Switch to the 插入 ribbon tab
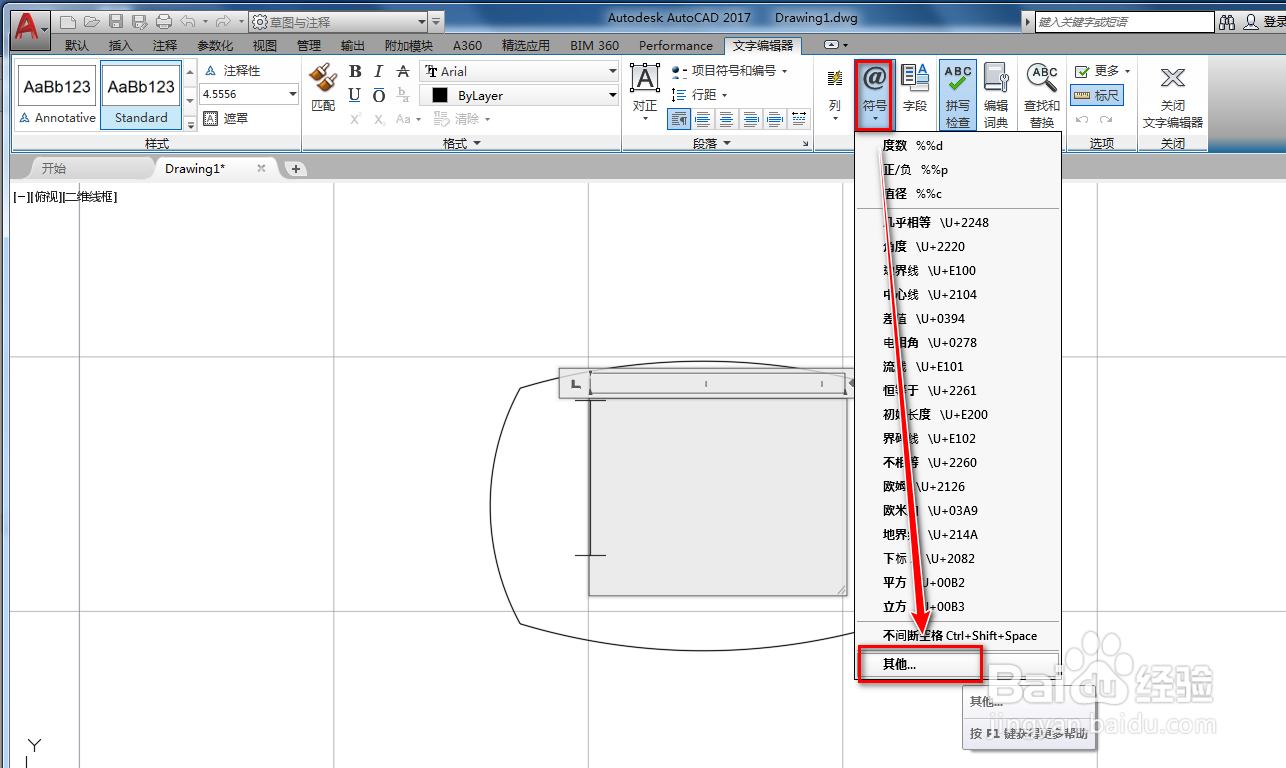This screenshot has width=1286, height=768. tap(120, 45)
